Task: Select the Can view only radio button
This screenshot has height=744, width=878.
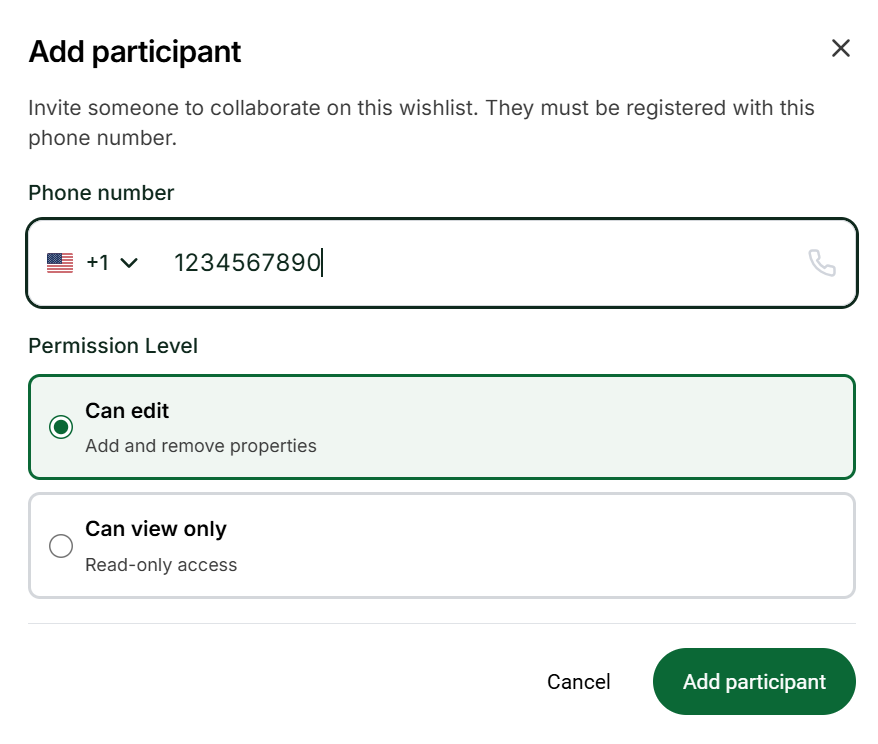Action: pyautogui.click(x=61, y=546)
